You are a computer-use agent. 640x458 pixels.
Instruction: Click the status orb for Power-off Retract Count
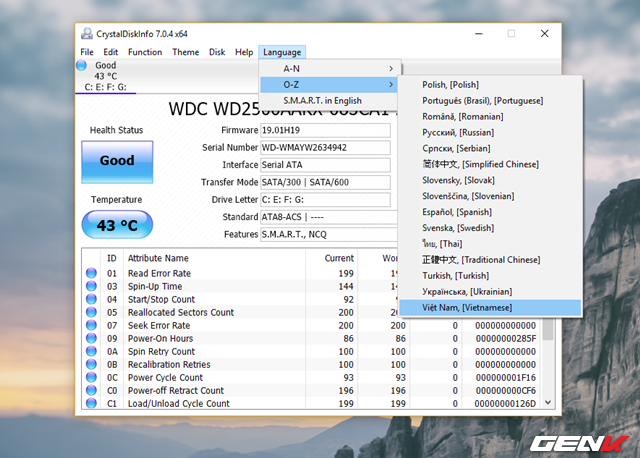(91, 390)
